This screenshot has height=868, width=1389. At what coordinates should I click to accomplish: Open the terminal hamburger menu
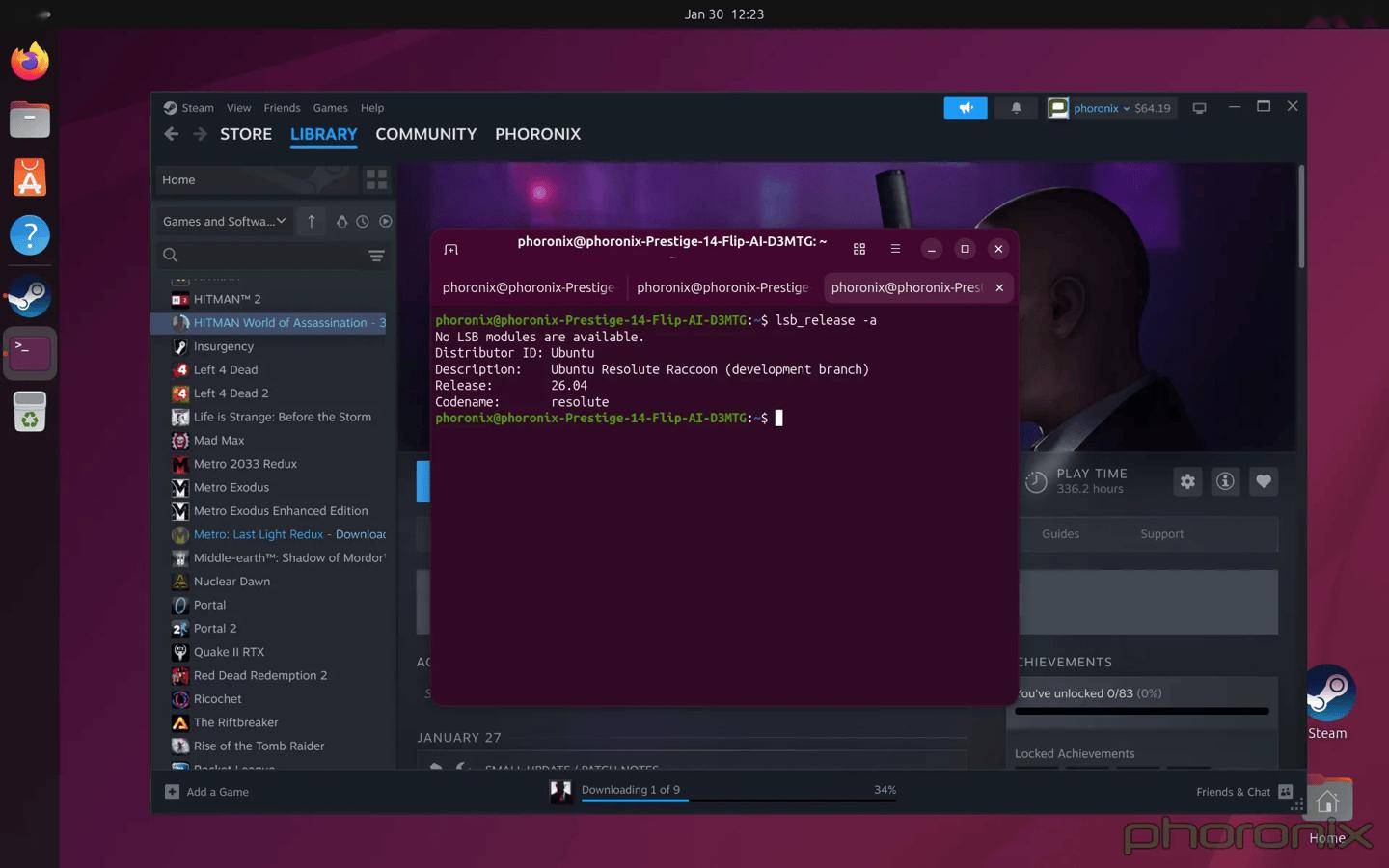(x=895, y=249)
